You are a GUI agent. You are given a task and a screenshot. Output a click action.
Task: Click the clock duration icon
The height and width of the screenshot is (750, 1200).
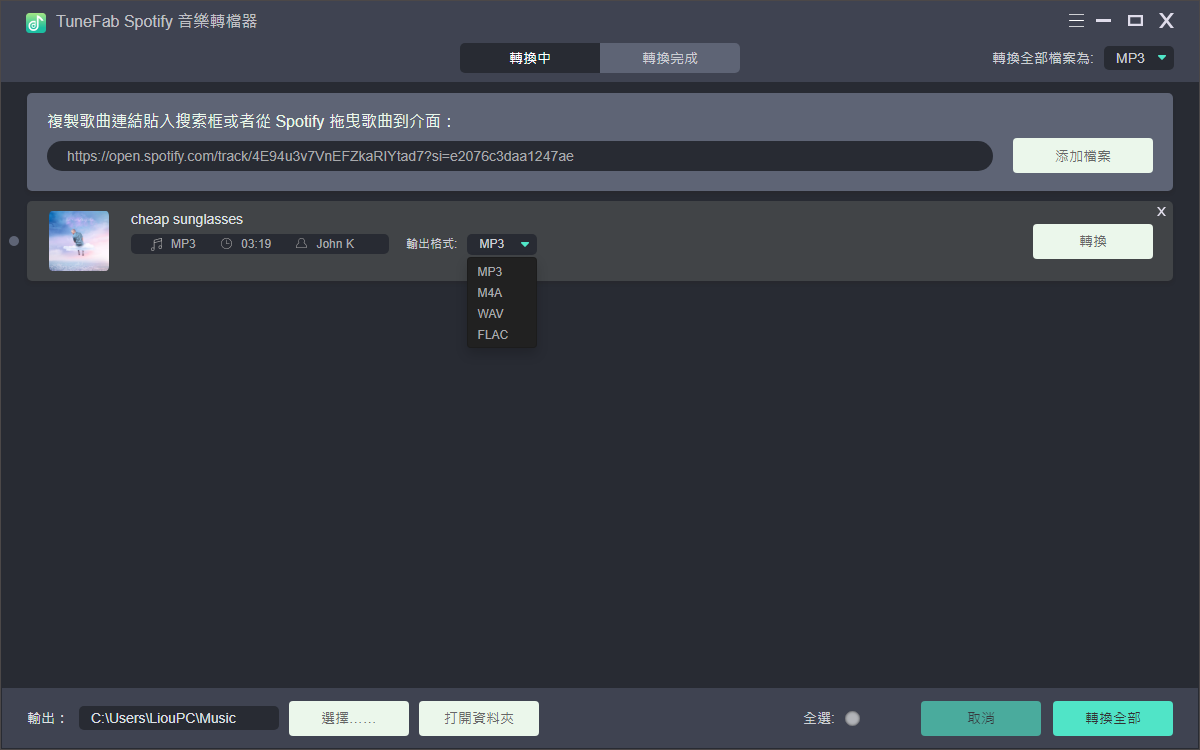click(x=226, y=244)
